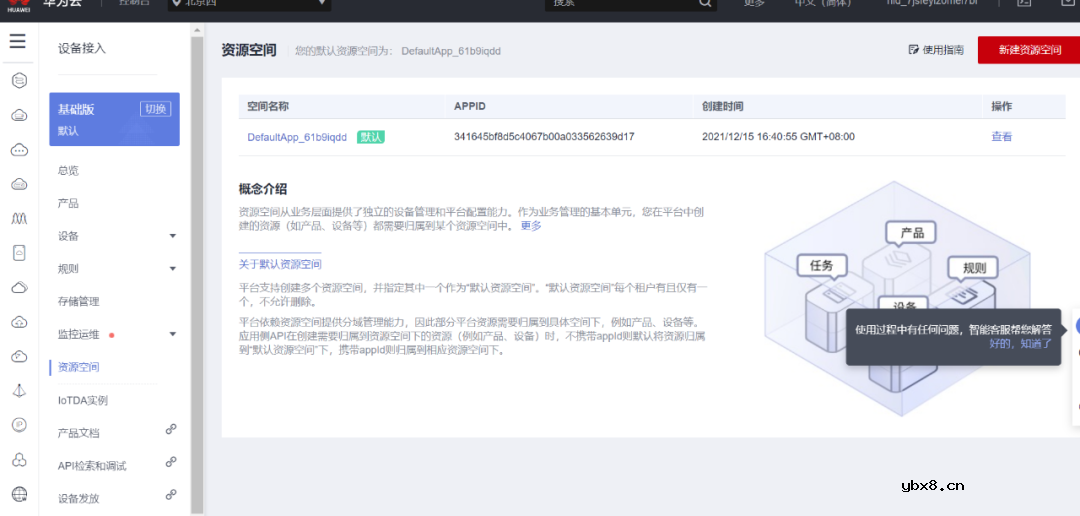Click the red 新建资源空间 button
The width and height of the screenshot is (1080, 516).
coord(1029,50)
